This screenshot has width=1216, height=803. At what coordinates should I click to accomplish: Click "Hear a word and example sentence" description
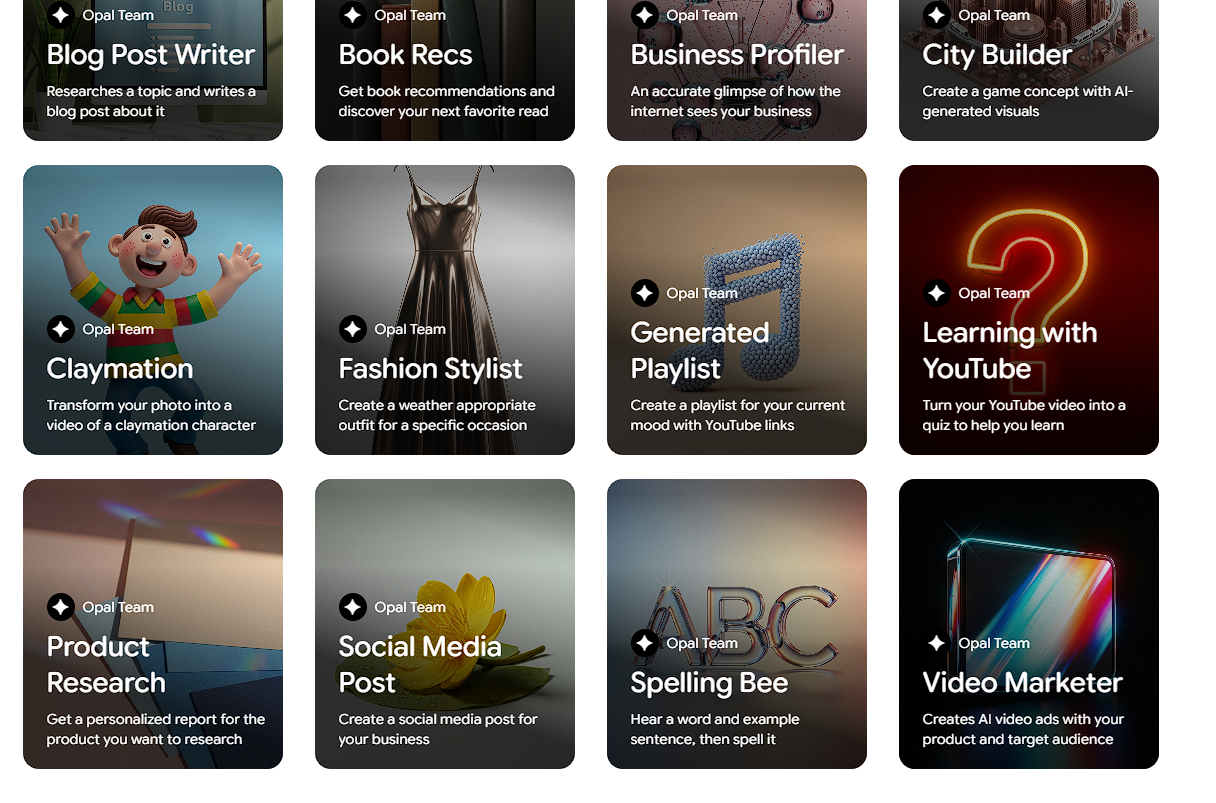point(715,729)
